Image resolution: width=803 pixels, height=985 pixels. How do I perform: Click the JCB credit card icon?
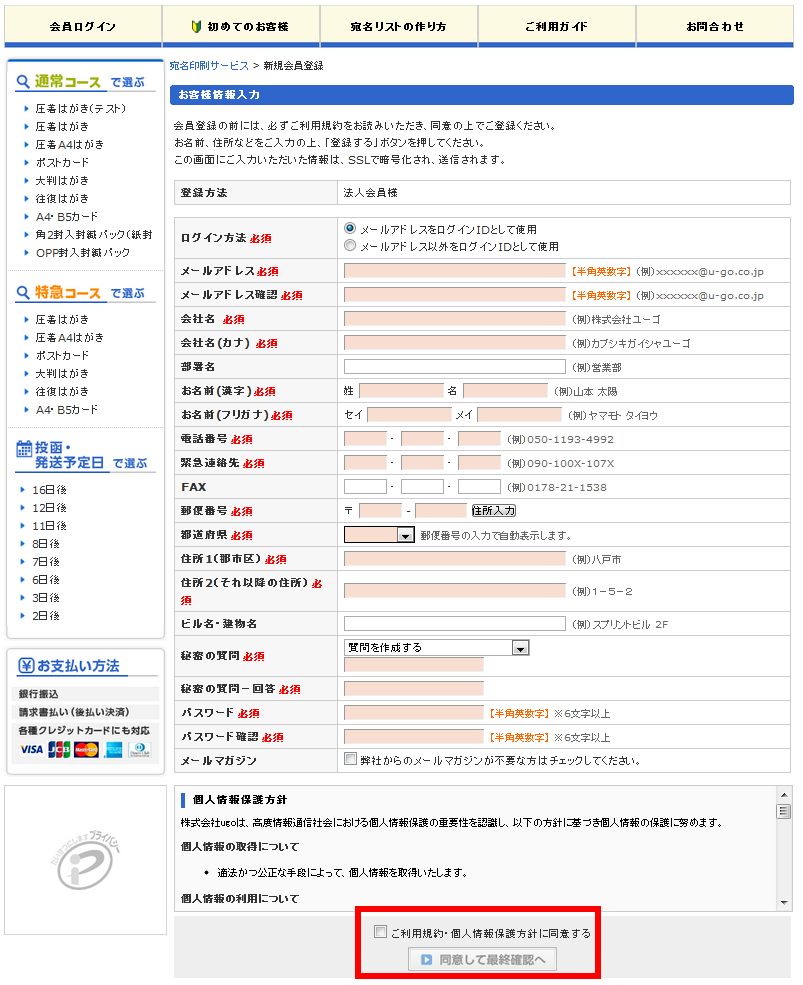tap(58, 750)
